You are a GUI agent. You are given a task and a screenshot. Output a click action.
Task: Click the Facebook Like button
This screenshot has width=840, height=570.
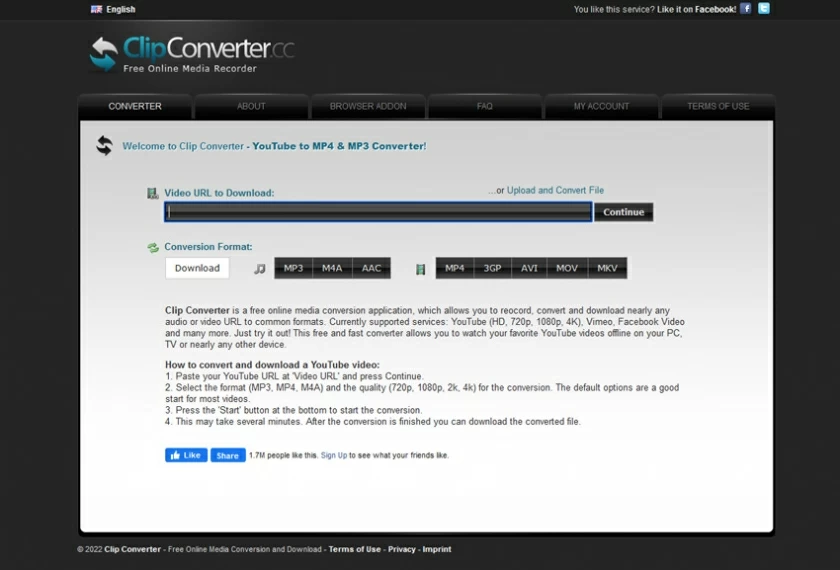click(x=186, y=455)
